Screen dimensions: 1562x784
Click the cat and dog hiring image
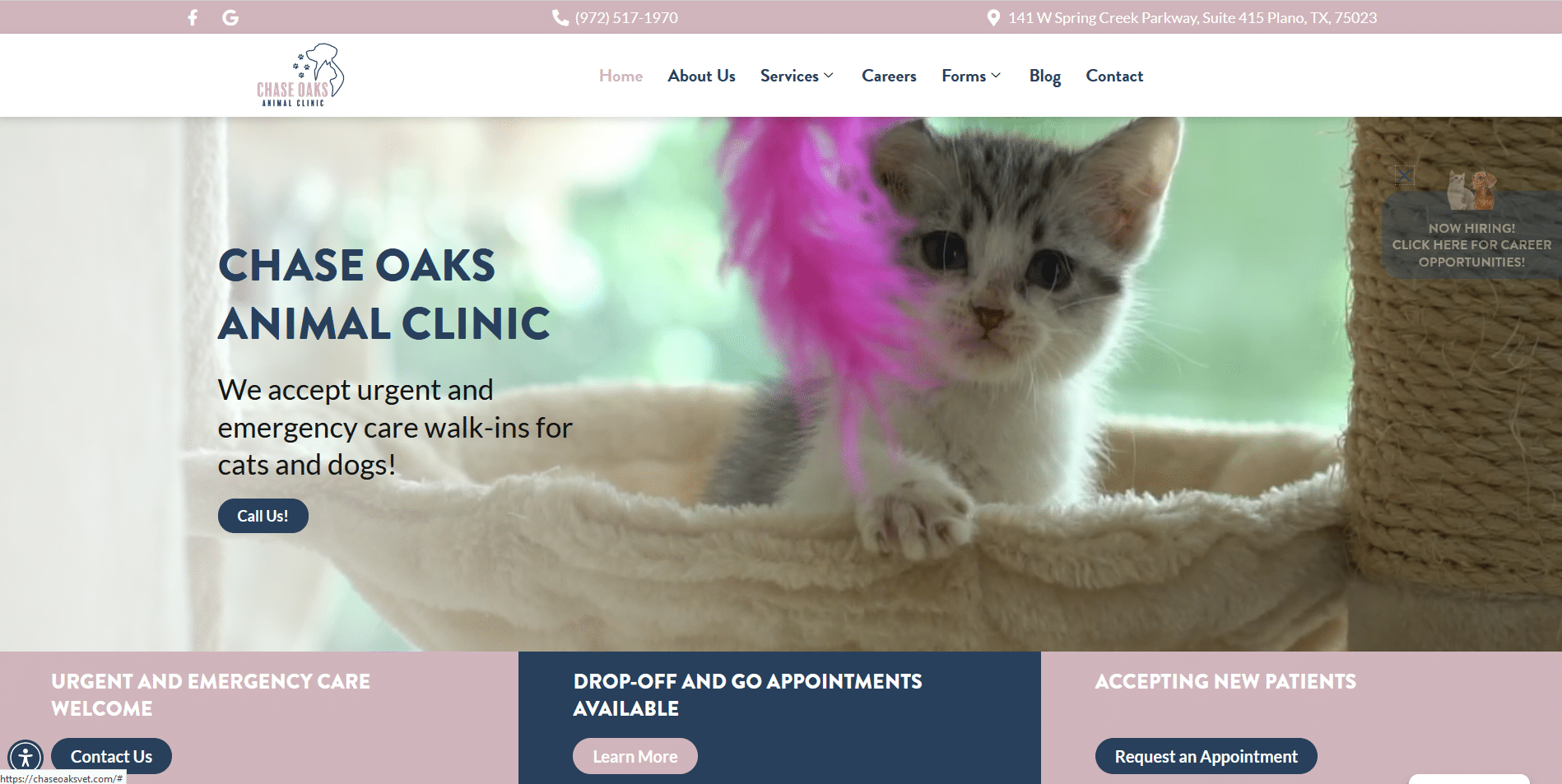[x=1471, y=190]
